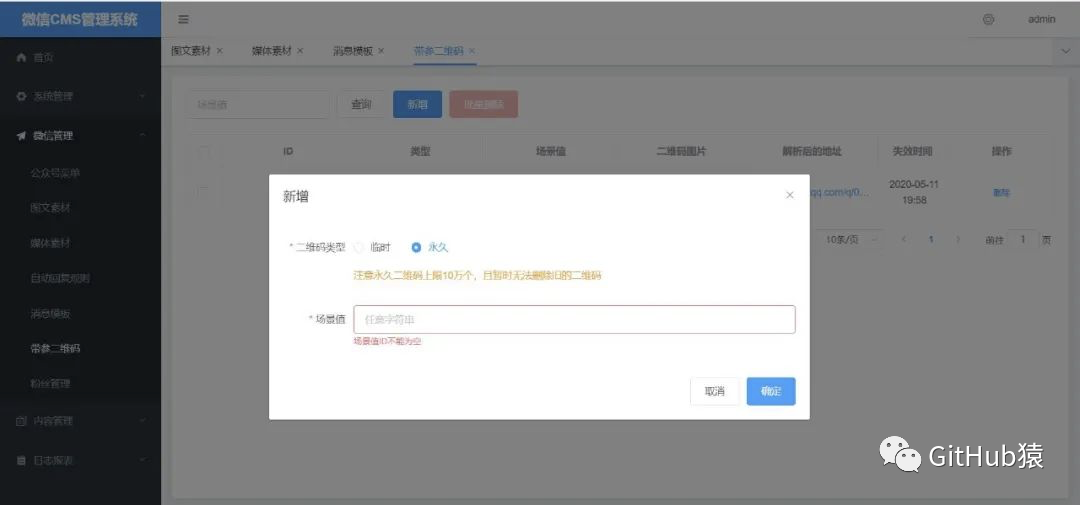1080x505 pixels.
Task: Toggle the first table row checkbox
Action: [x=204, y=192]
